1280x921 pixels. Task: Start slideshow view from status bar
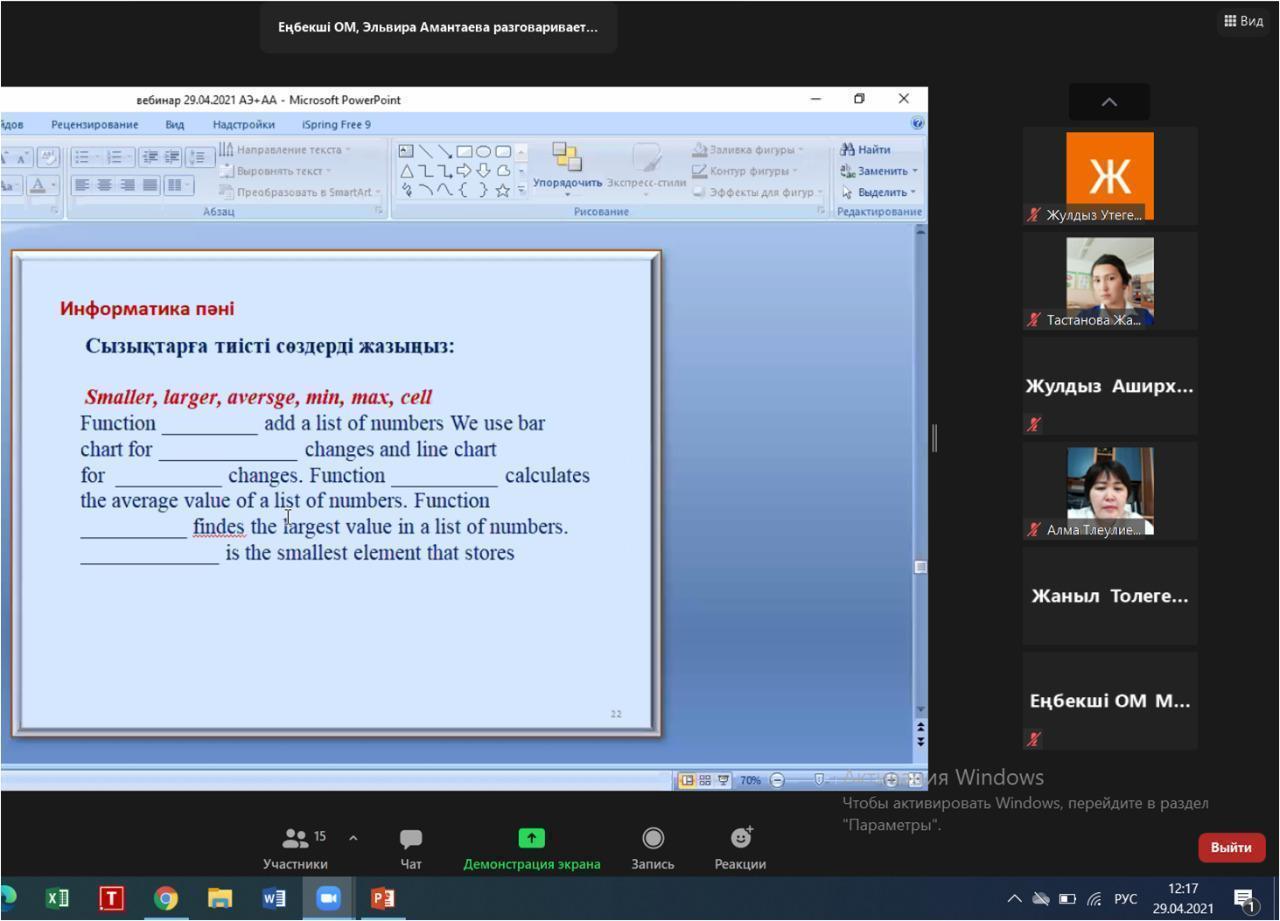point(723,780)
